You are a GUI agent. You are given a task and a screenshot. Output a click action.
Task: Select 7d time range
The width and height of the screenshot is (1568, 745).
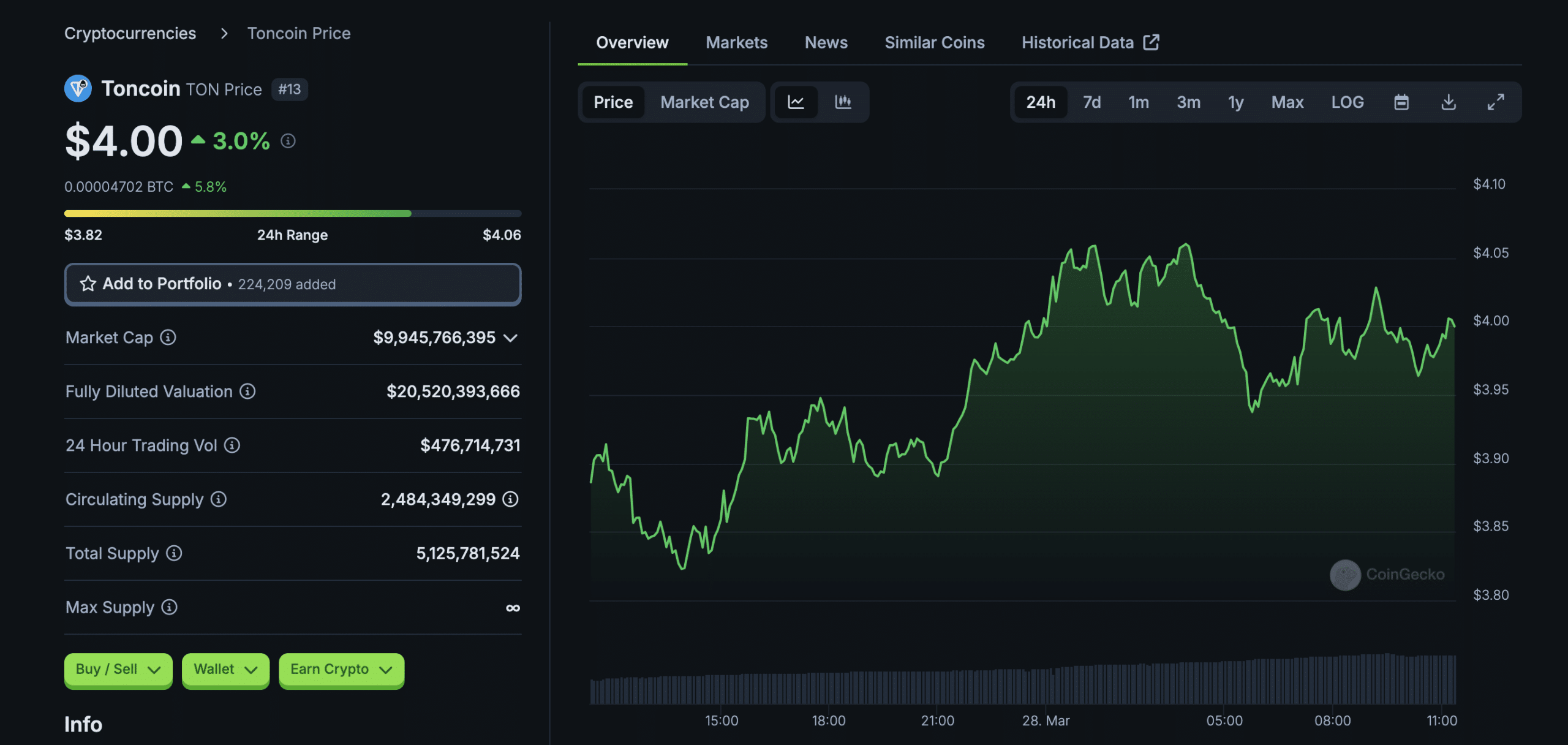1091,102
